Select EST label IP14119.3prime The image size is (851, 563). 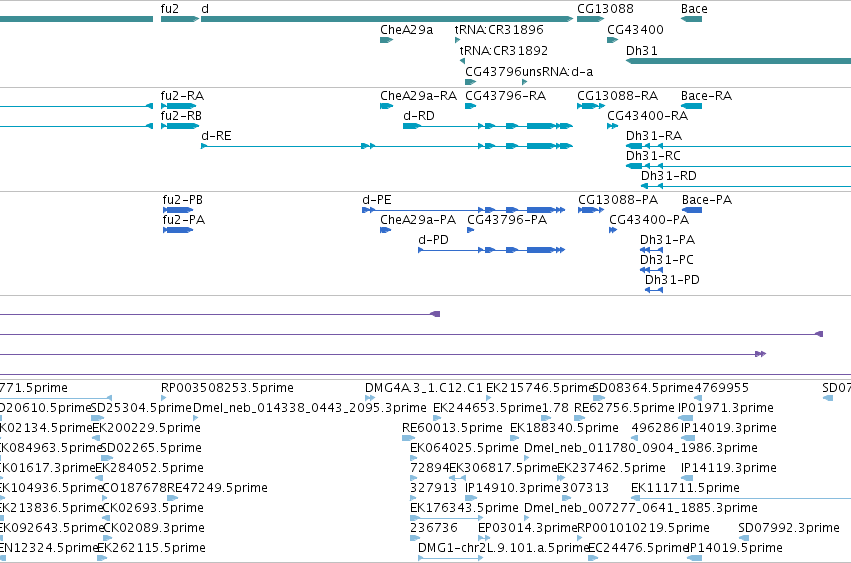click(728, 468)
